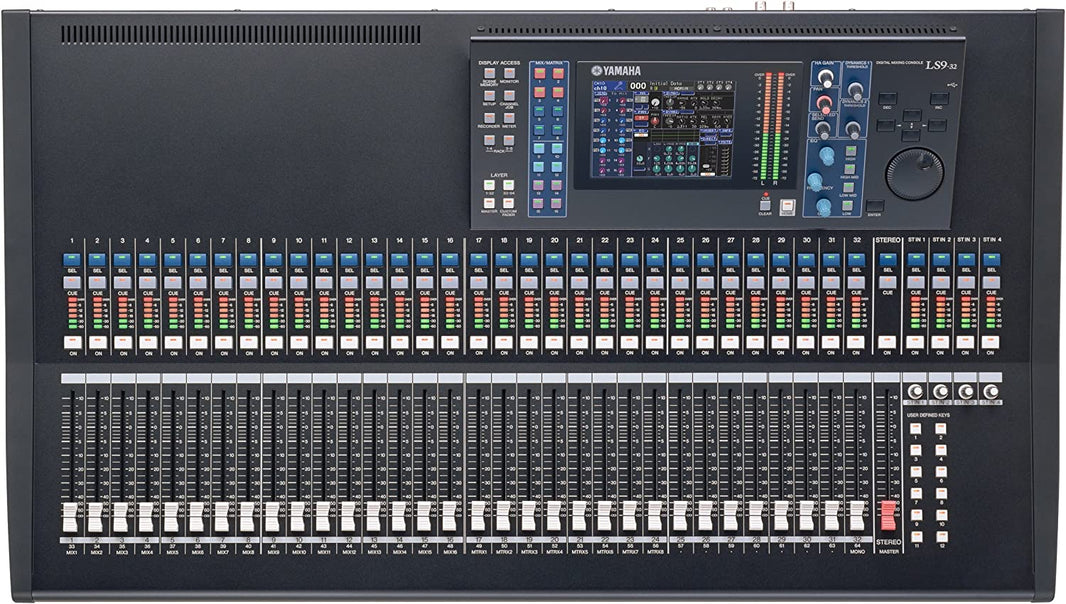Select the EQ HIGH MID band key
Image resolution: width=1066 pixels, height=604 pixels.
click(850, 169)
